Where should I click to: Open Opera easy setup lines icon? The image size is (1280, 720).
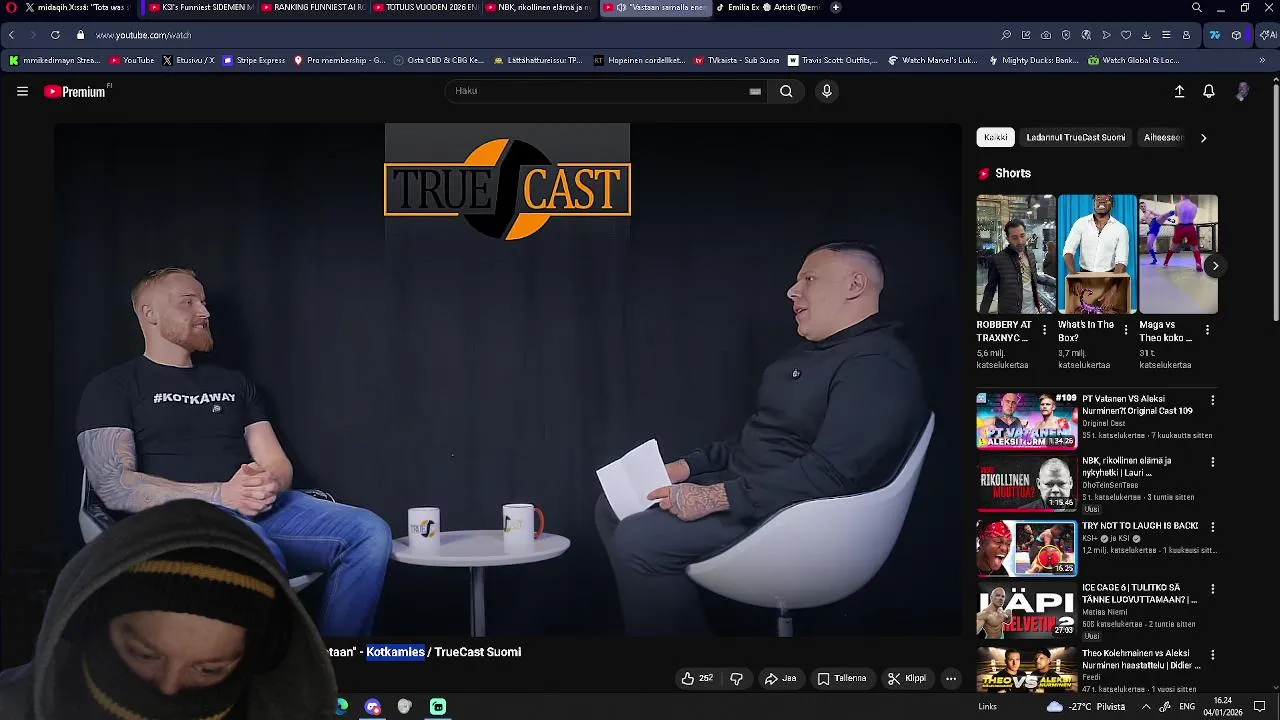1166,35
